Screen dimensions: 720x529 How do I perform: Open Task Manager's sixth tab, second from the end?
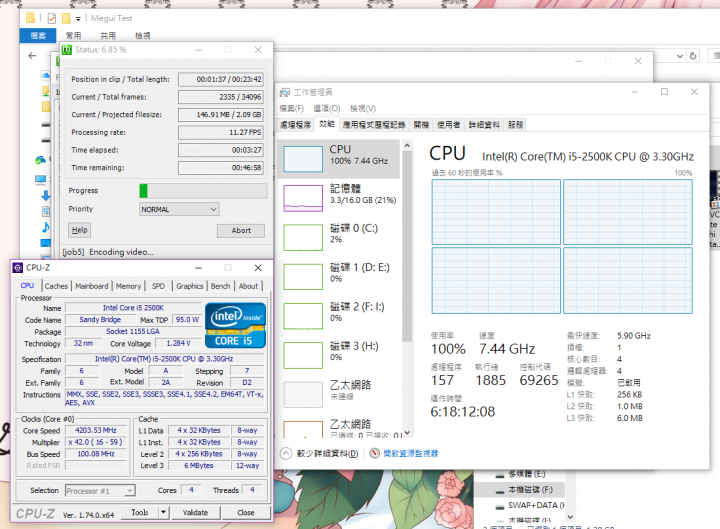tap(484, 125)
